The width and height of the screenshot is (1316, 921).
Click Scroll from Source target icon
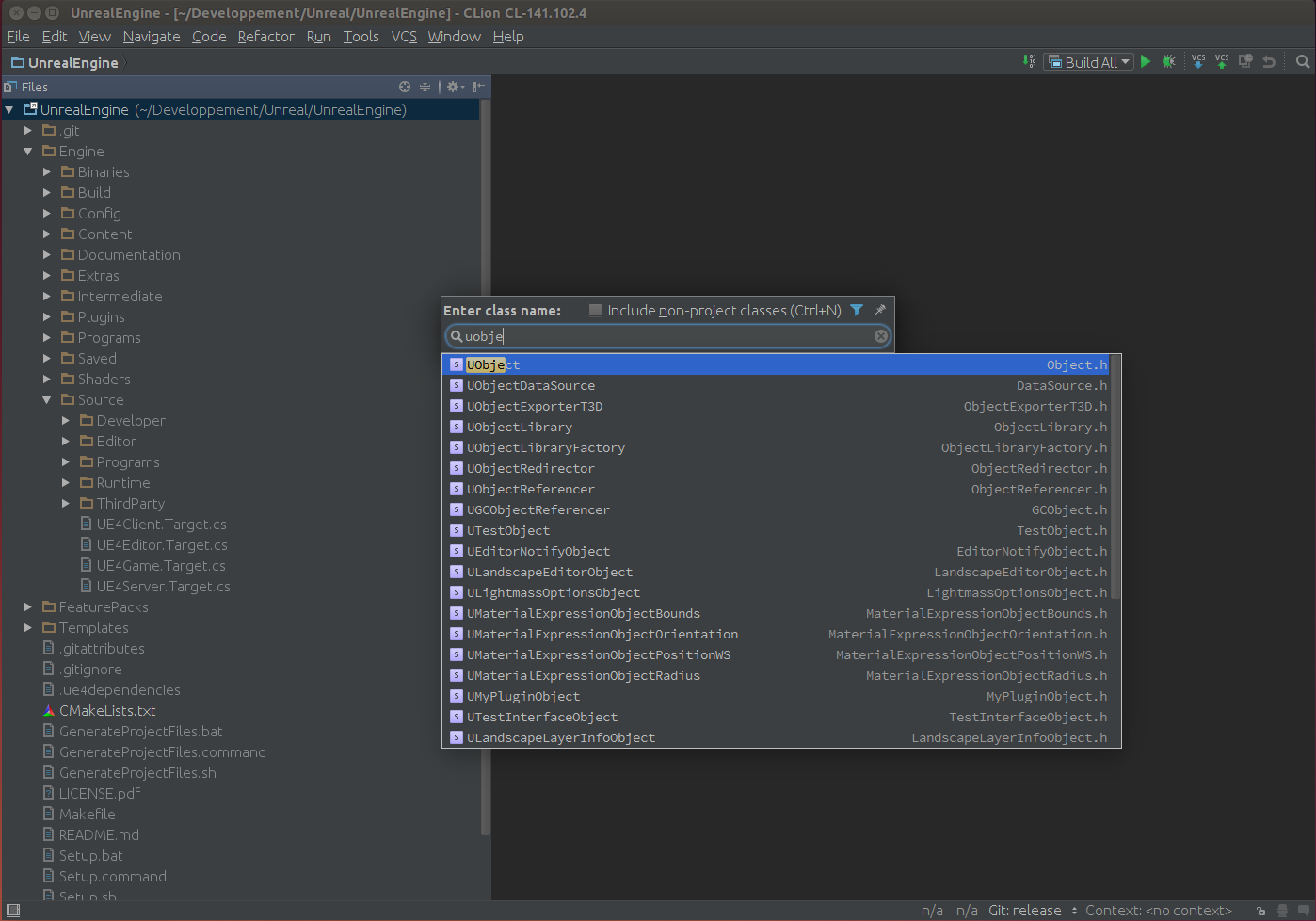405,87
